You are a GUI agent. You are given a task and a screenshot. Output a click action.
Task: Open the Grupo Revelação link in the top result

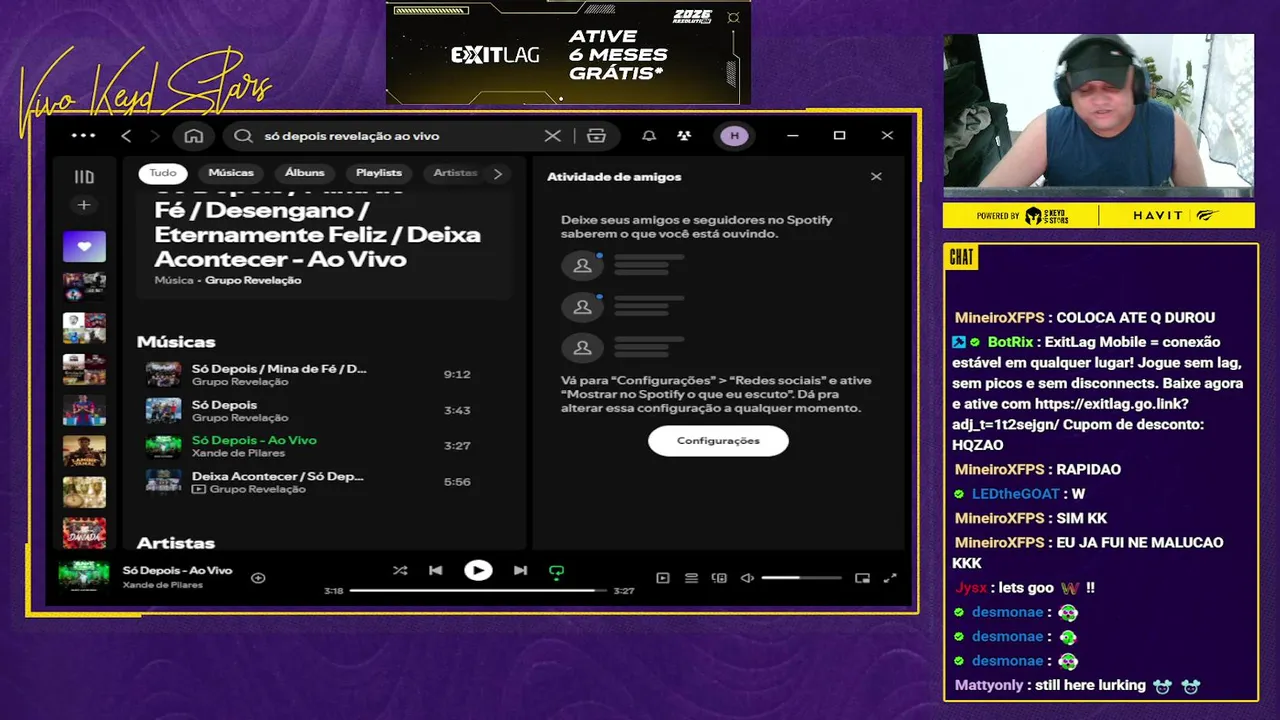pyautogui.click(x=253, y=281)
